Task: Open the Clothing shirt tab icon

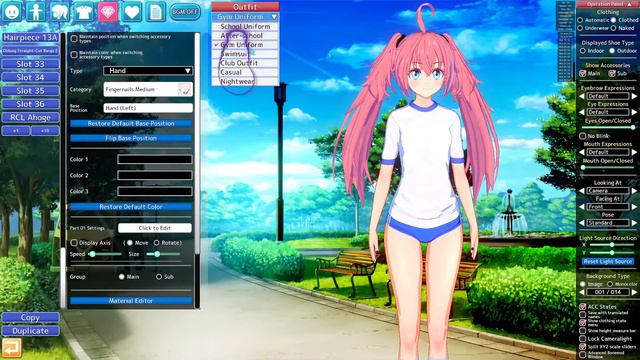Action: click(x=84, y=12)
